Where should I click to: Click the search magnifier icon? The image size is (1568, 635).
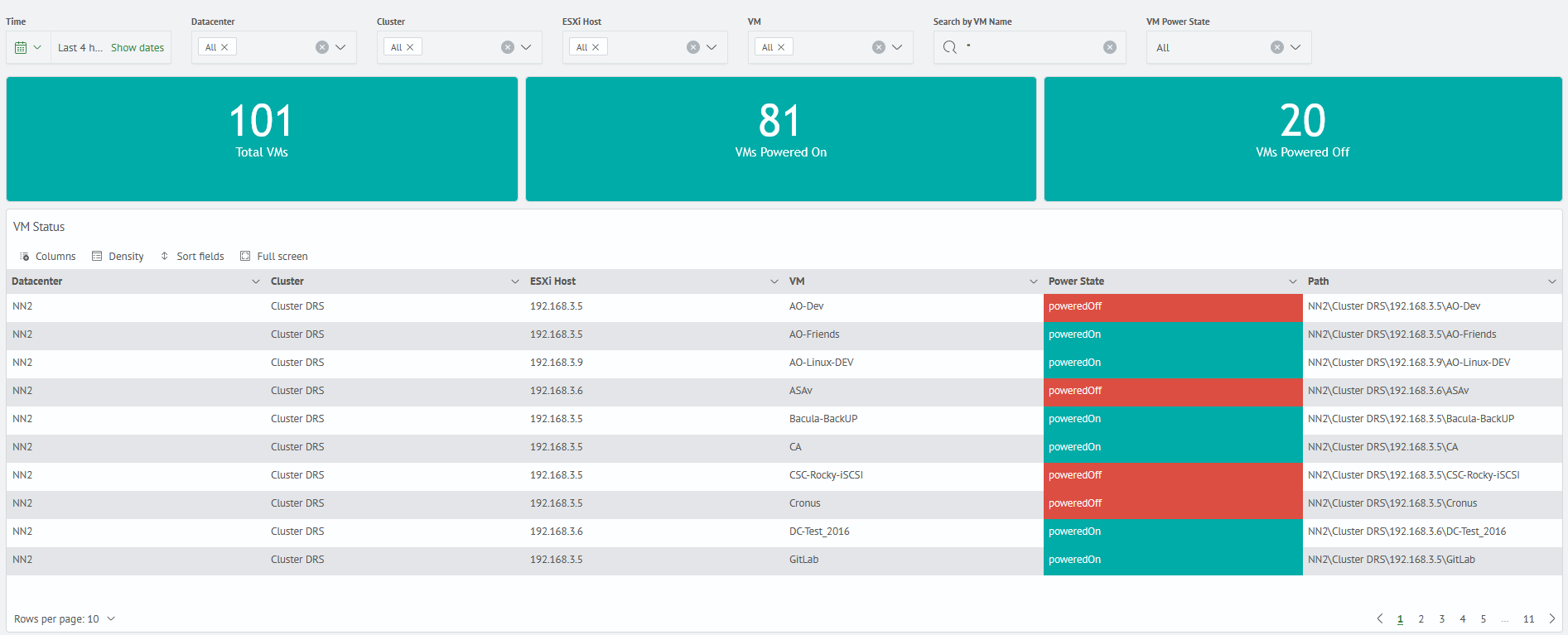(x=950, y=47)
